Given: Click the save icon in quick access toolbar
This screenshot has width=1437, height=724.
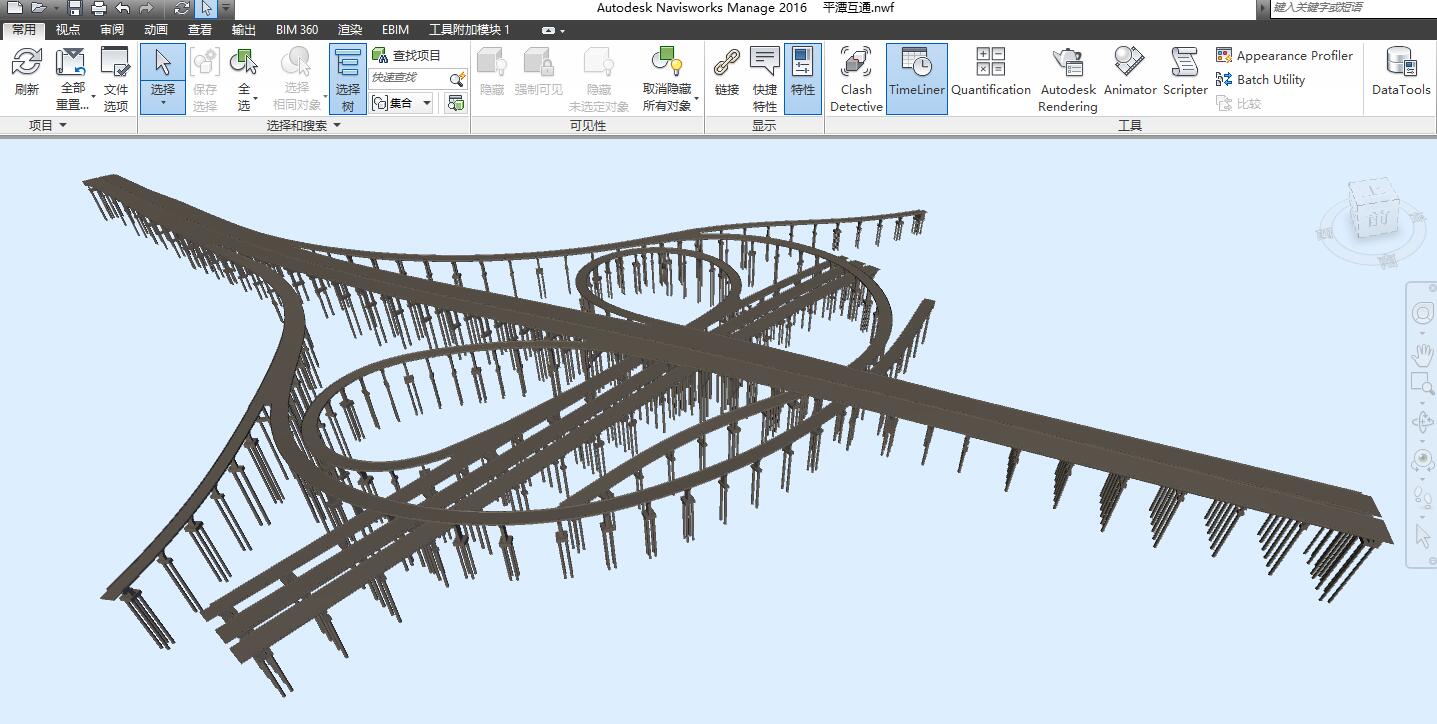Looking at the screenshot, I should (x=75, y=8).
